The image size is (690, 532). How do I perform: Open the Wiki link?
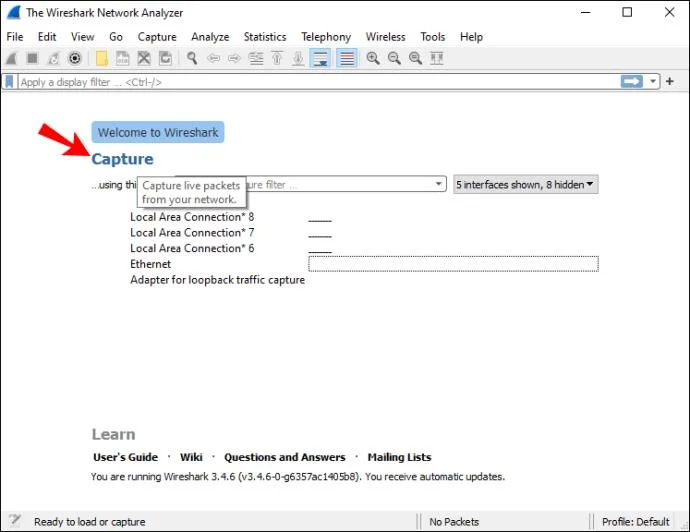coord(191,457)
